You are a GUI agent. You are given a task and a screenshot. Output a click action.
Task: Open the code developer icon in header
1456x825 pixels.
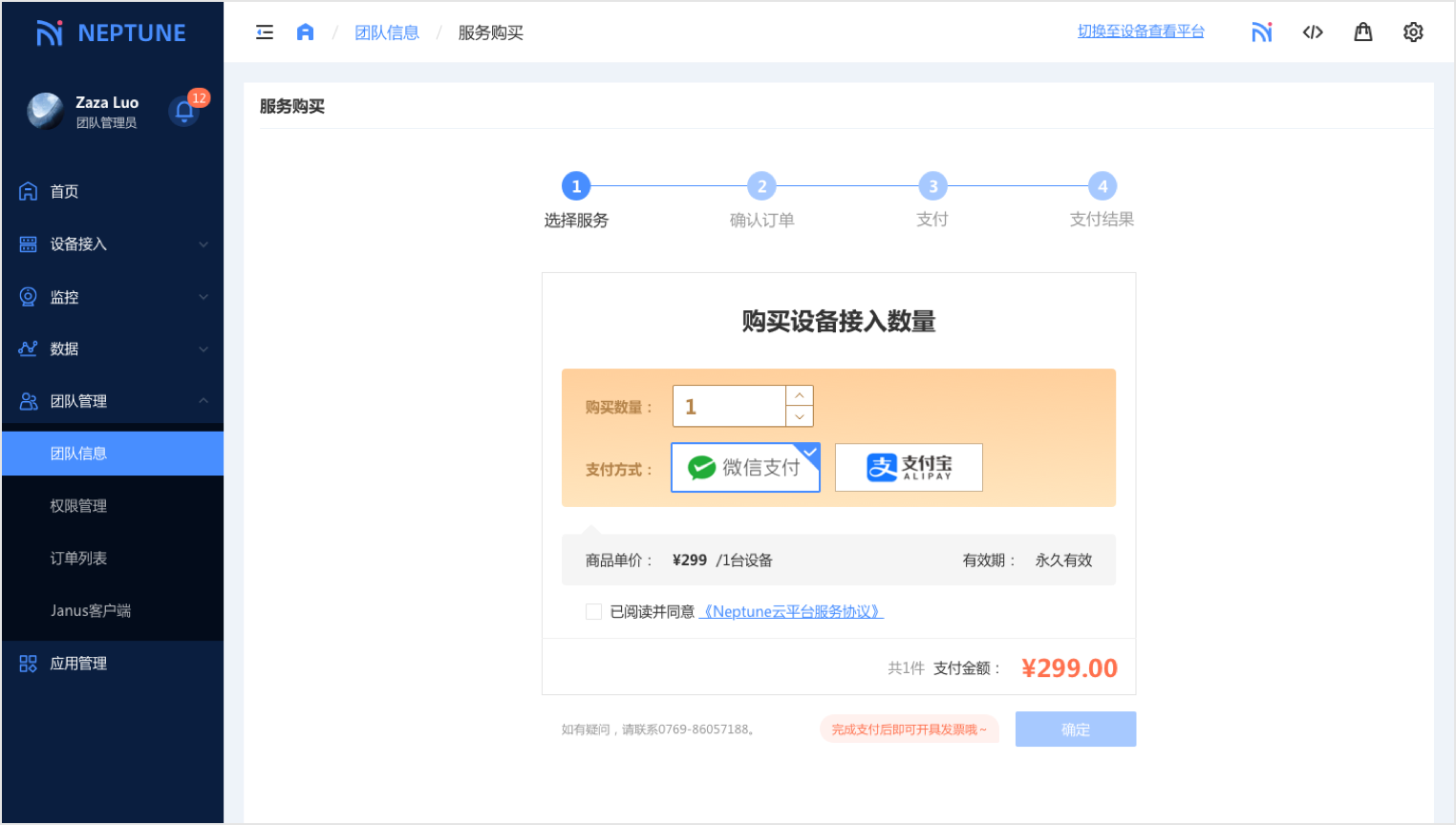click(1313, 32)
